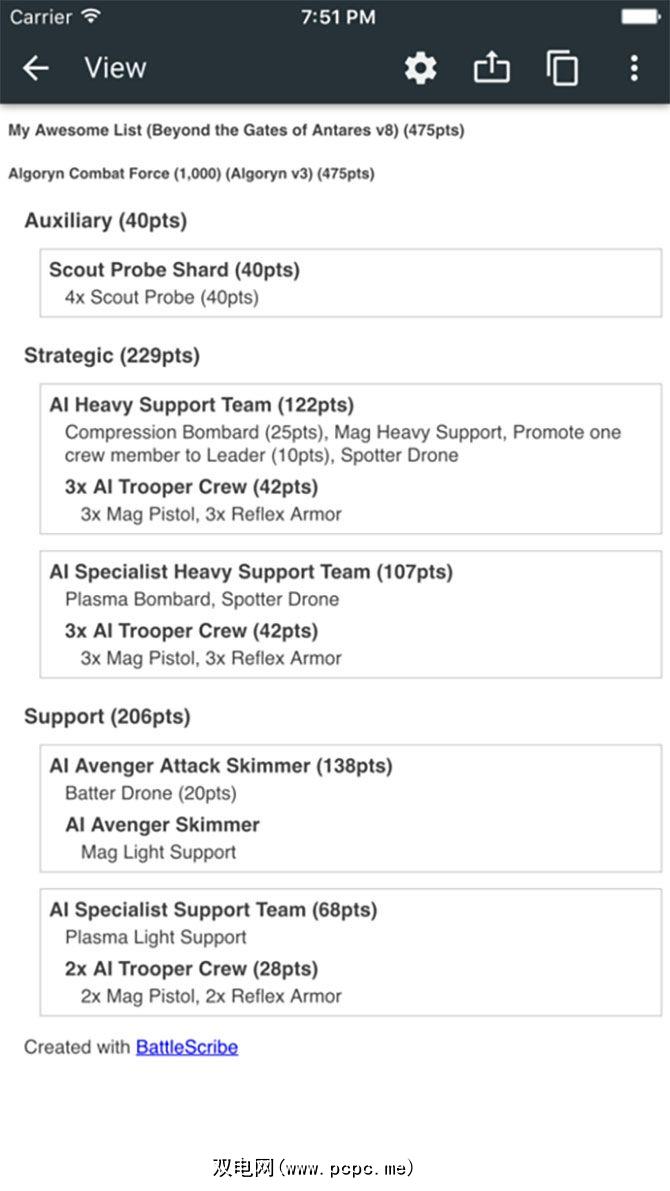
Task: Open the three-dot overflow menu
Action: (x=634, y=68)
